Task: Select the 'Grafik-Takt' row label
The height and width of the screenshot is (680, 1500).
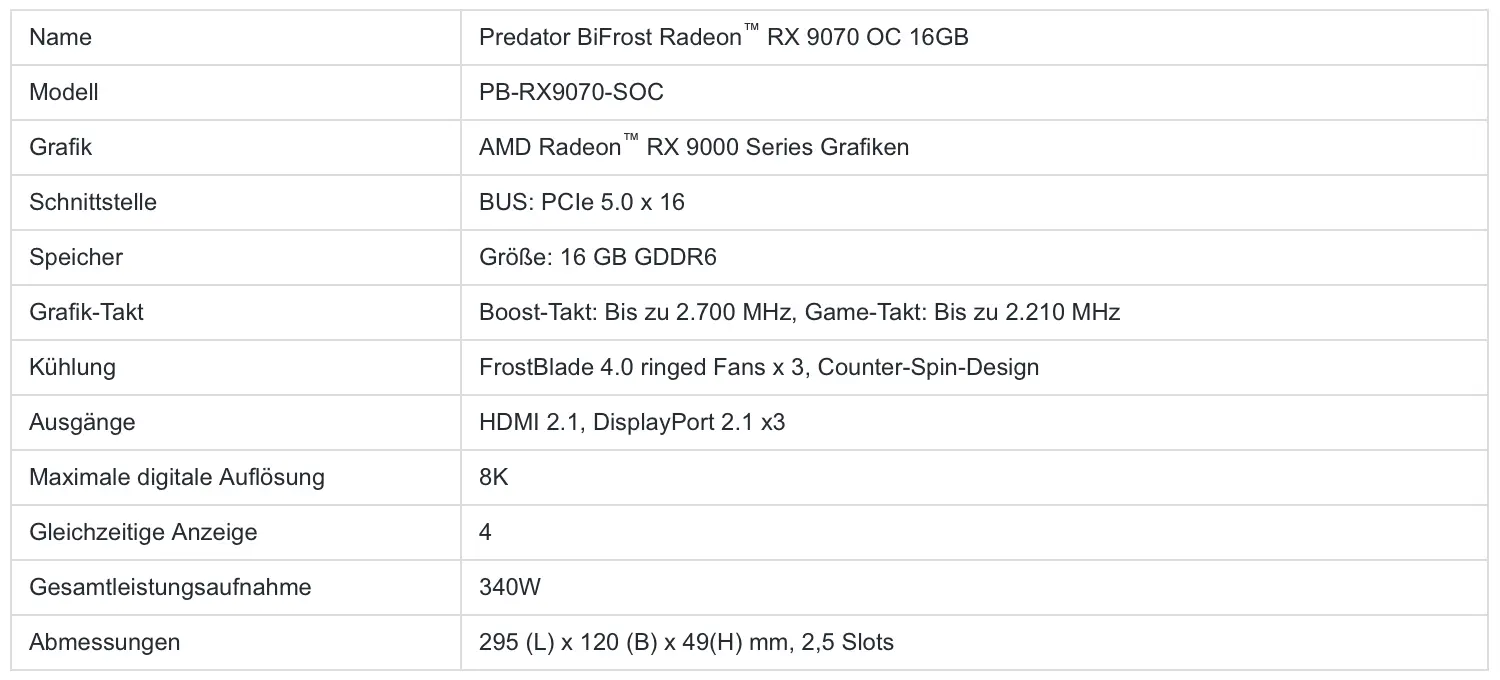Action: (86, 313)
